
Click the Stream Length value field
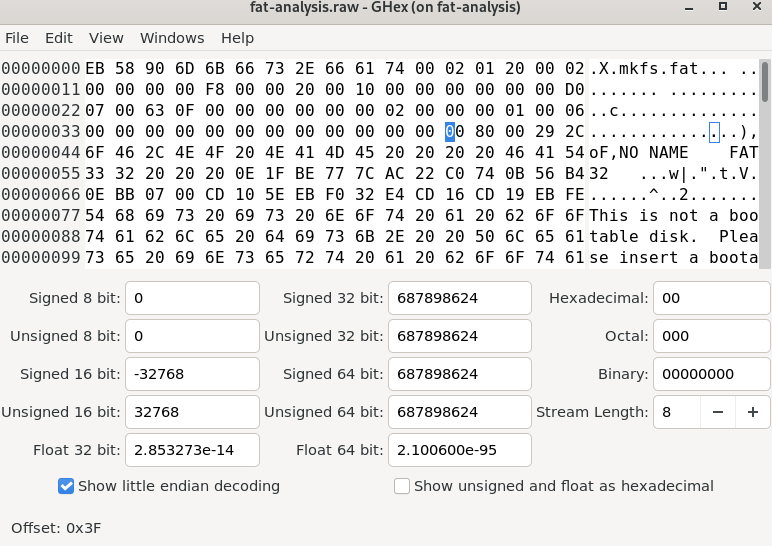tap(677, 412)
